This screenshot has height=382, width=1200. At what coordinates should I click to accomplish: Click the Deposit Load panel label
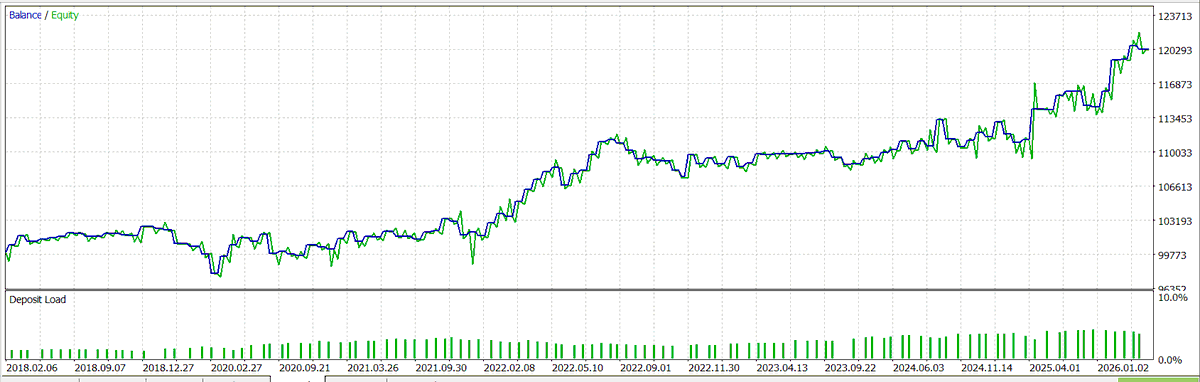38,299
